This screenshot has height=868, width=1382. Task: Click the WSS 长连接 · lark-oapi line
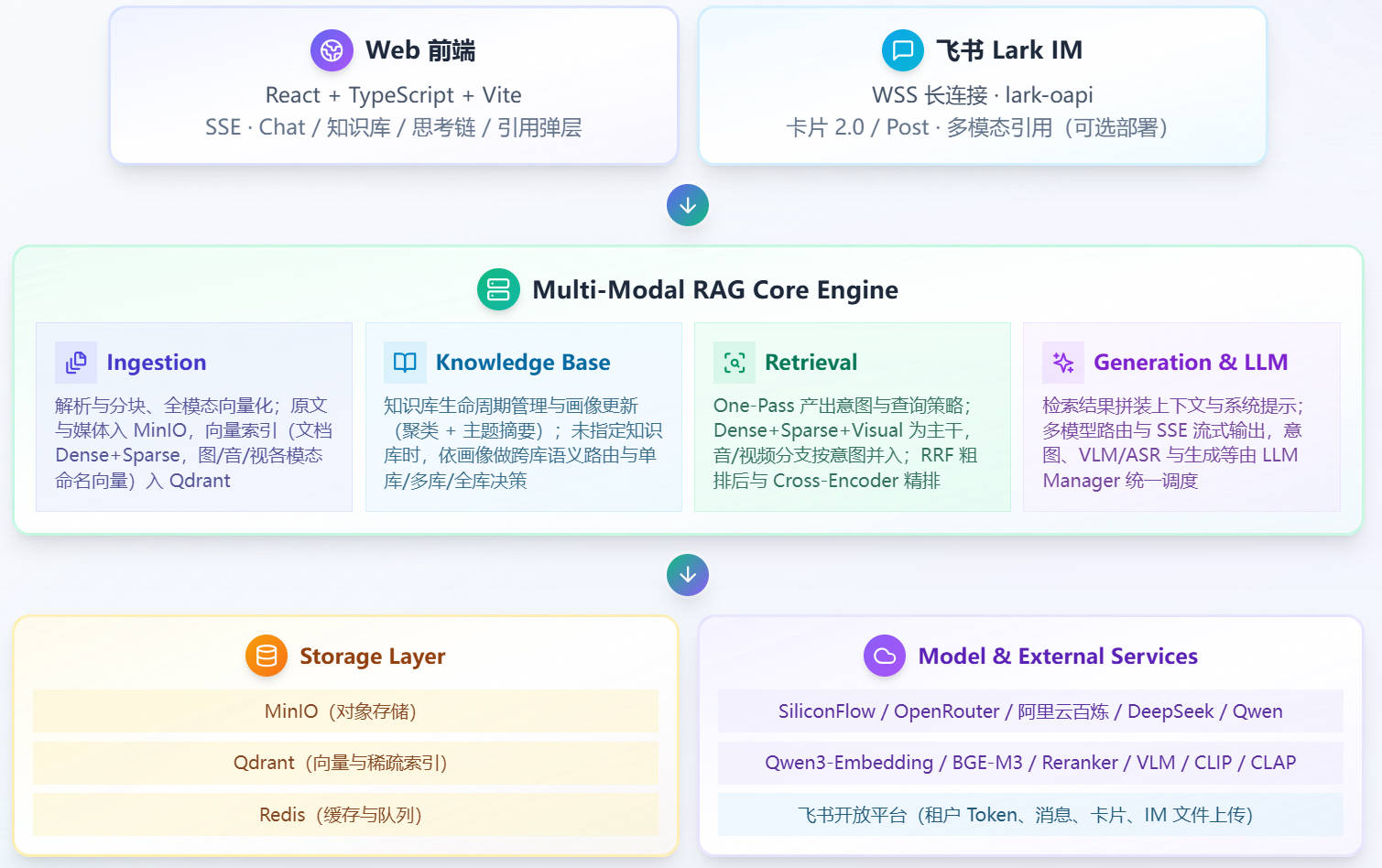(983, 95)
